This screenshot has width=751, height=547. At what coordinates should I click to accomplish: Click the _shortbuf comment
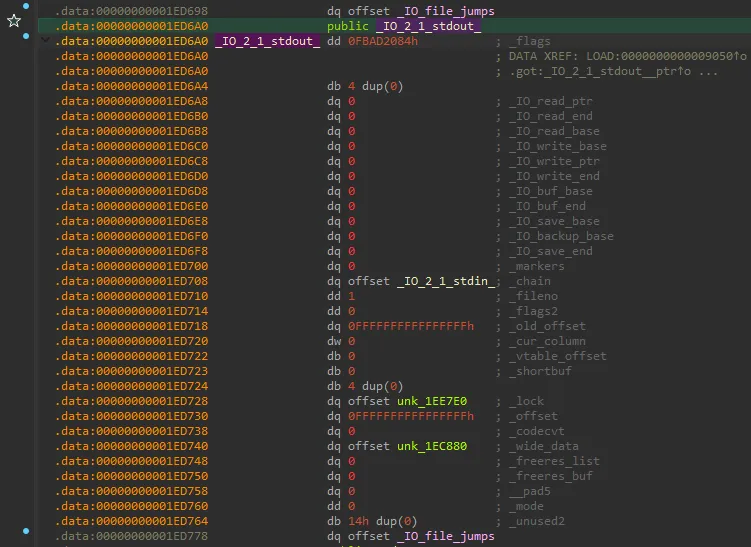pyautogui.click(x=540, y=371)
